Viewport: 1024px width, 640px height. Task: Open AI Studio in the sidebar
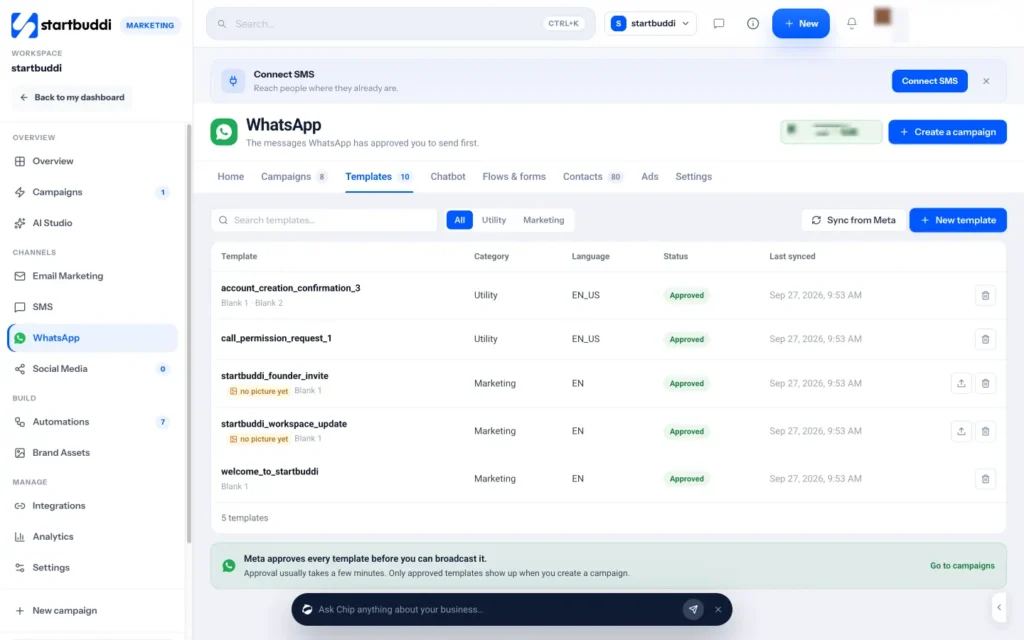point(92,223)
